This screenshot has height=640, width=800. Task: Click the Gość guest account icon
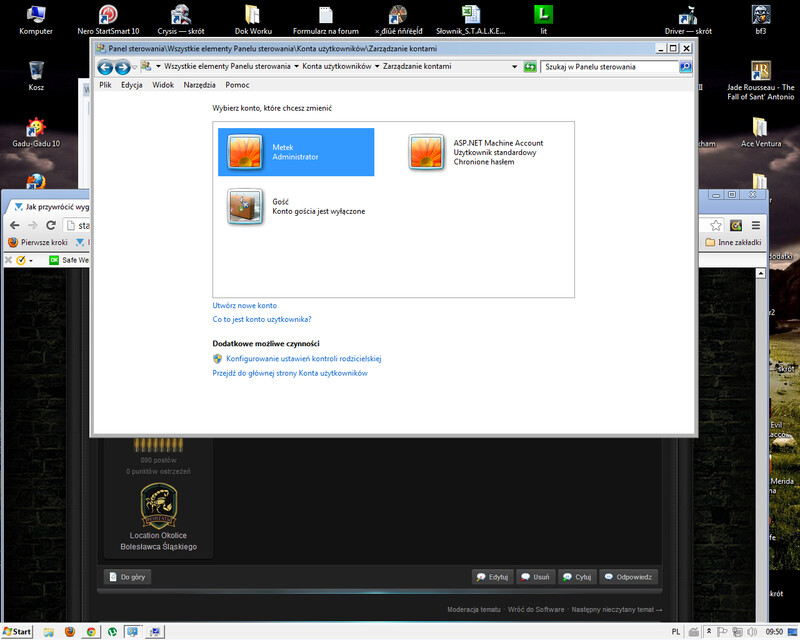point(244,206)
